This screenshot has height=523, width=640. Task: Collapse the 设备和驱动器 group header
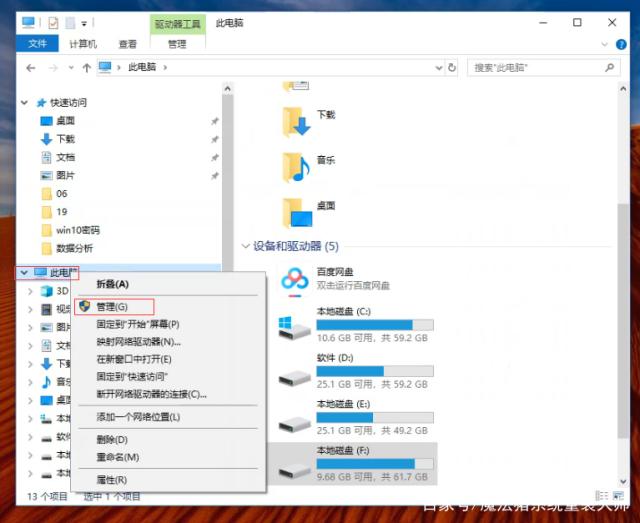click(x=245, y=246)
